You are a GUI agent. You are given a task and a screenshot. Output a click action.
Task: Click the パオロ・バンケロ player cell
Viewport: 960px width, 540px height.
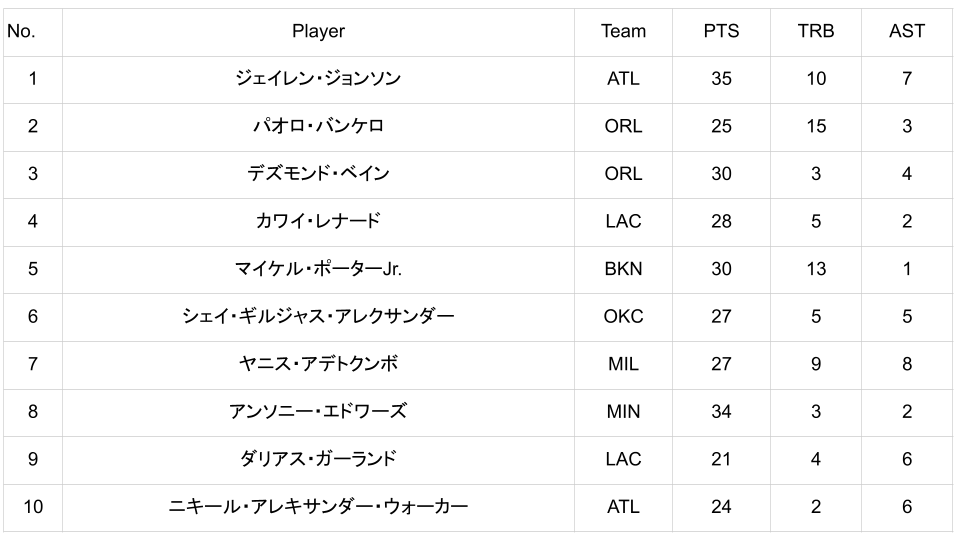pos(318,126)
